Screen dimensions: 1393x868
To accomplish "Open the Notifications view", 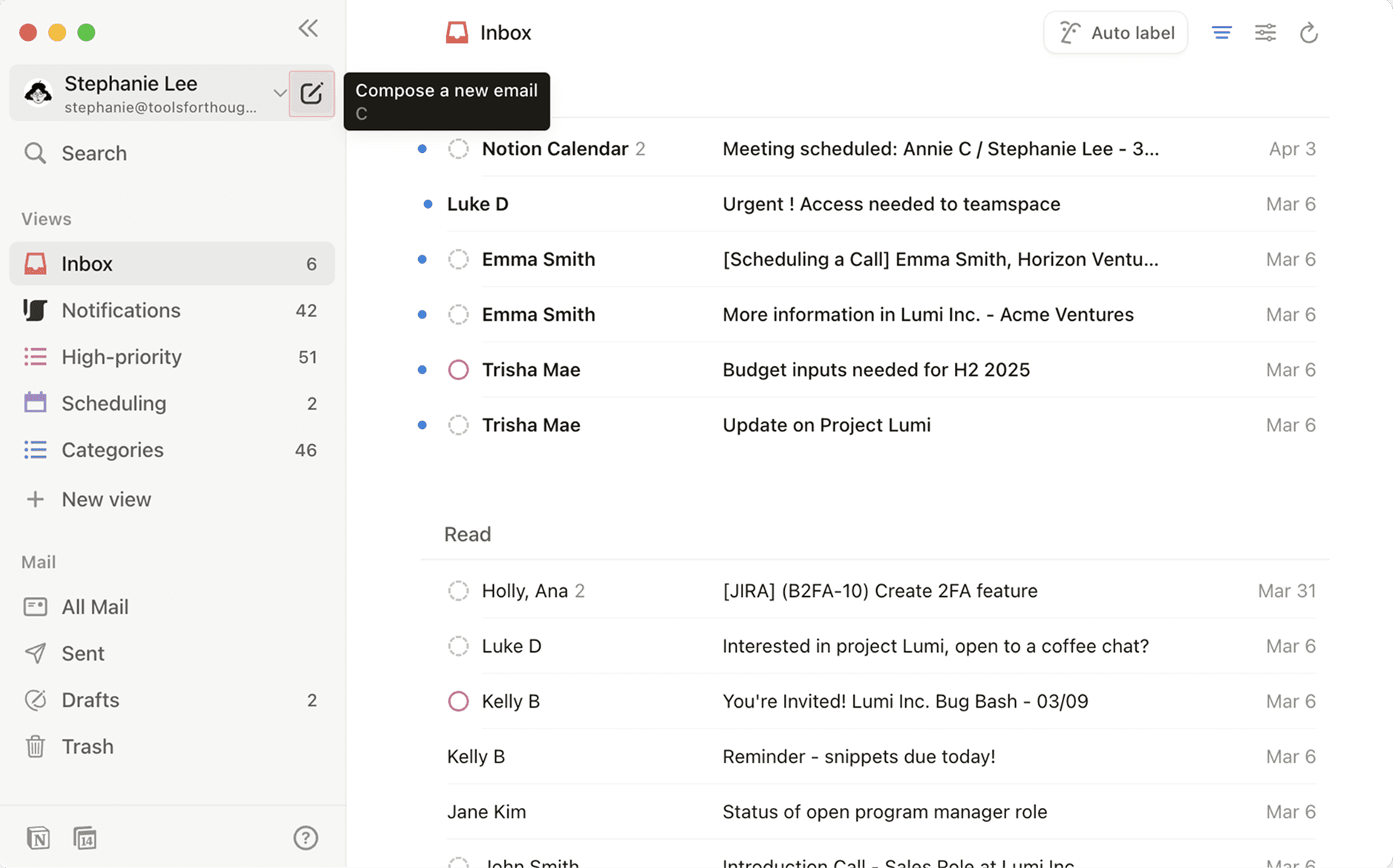I will [x=121, y=310].
